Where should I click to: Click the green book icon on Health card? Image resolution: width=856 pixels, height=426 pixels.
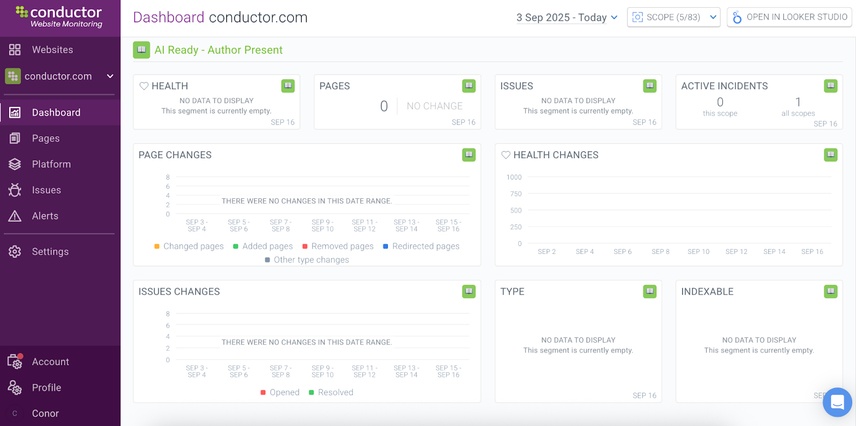coord(288,86)
